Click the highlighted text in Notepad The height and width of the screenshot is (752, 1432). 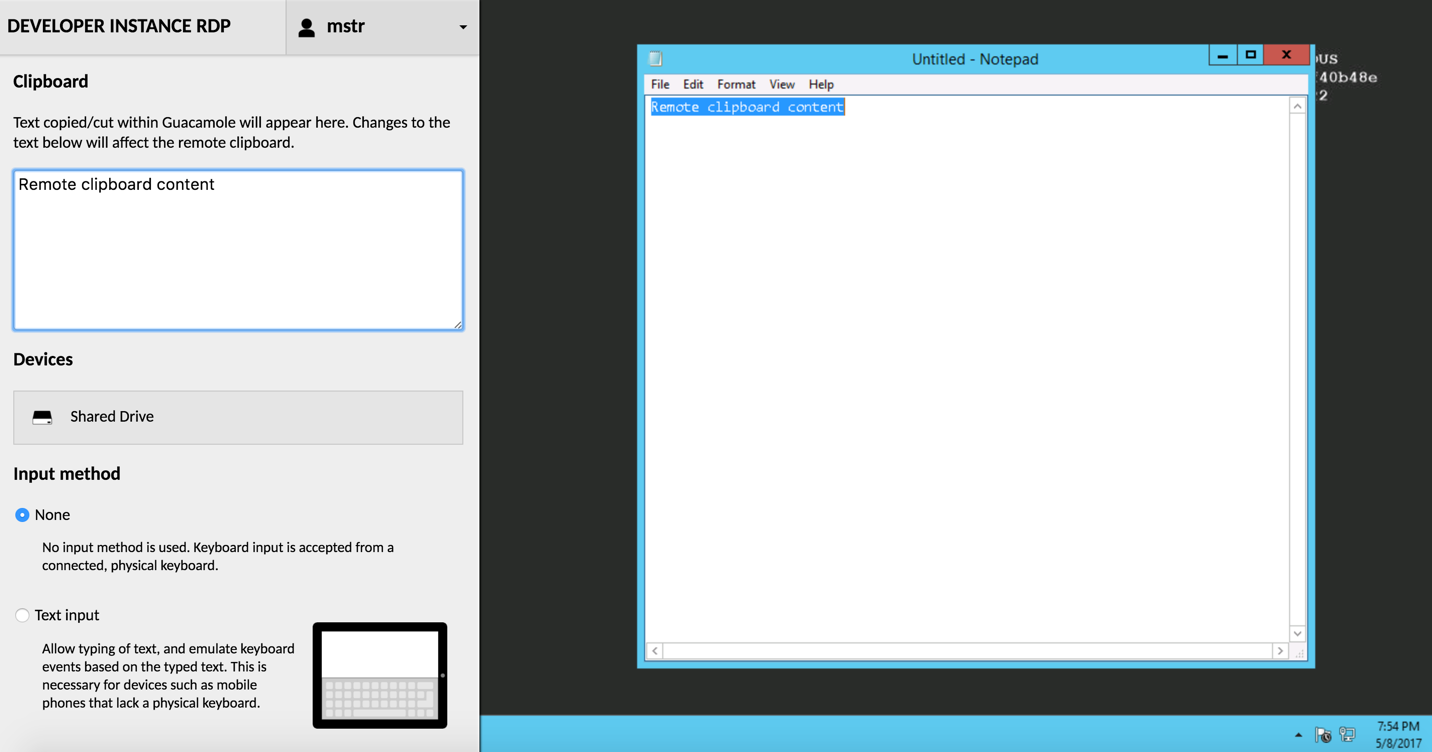click(746, 107)
